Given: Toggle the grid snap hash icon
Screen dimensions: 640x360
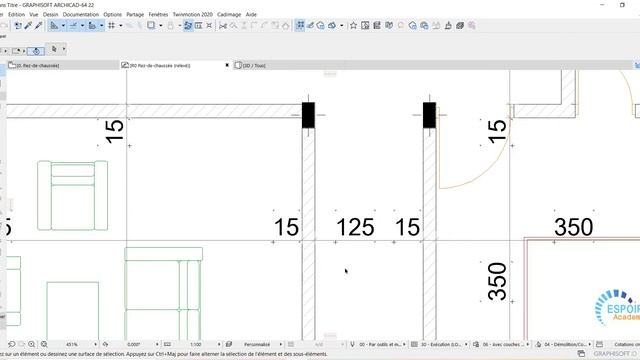Looking at the screenshot, I should pyautogui.click(x=111, y=25).
